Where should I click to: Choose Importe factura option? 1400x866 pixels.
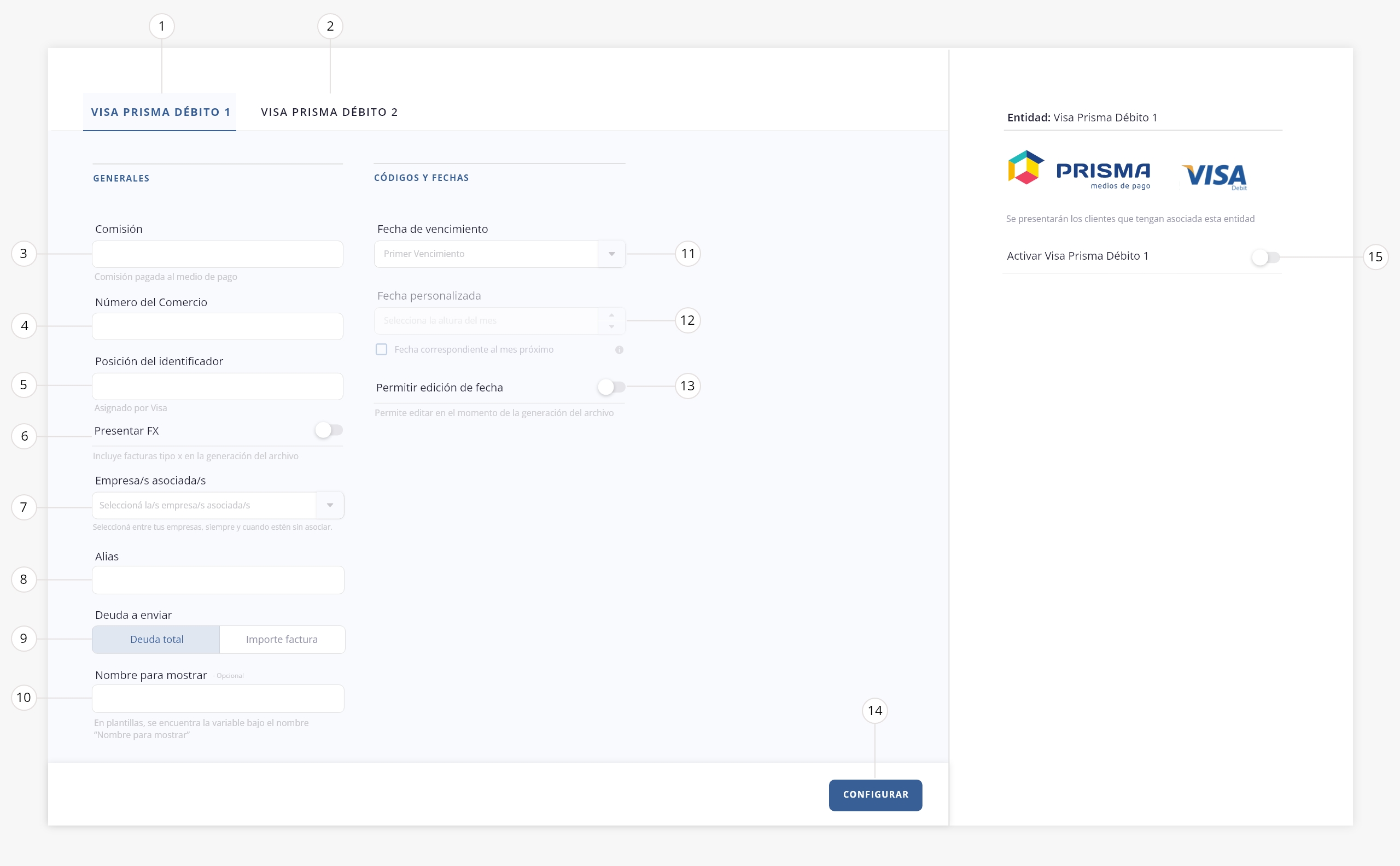tap(282, 640)
